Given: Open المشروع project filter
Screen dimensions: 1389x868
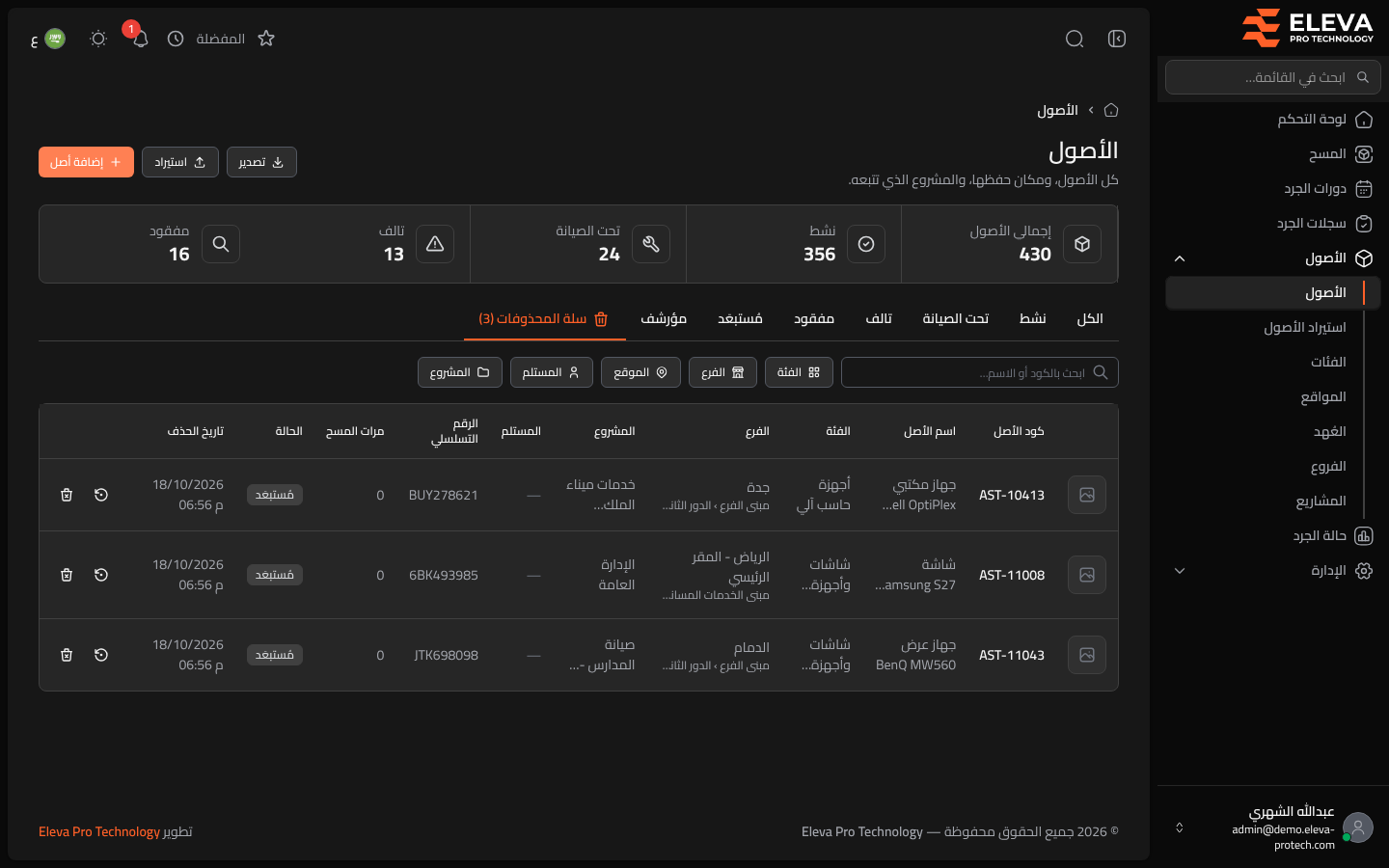Looking at the screenshot, I should click(459, 372).
